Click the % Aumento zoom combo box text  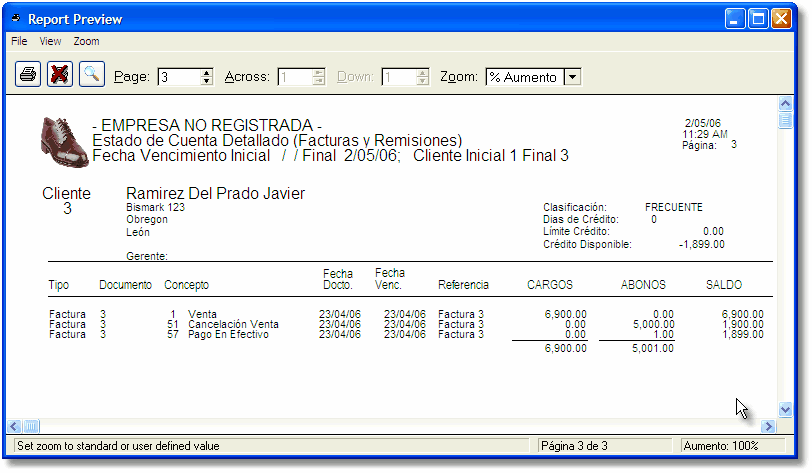523,77
